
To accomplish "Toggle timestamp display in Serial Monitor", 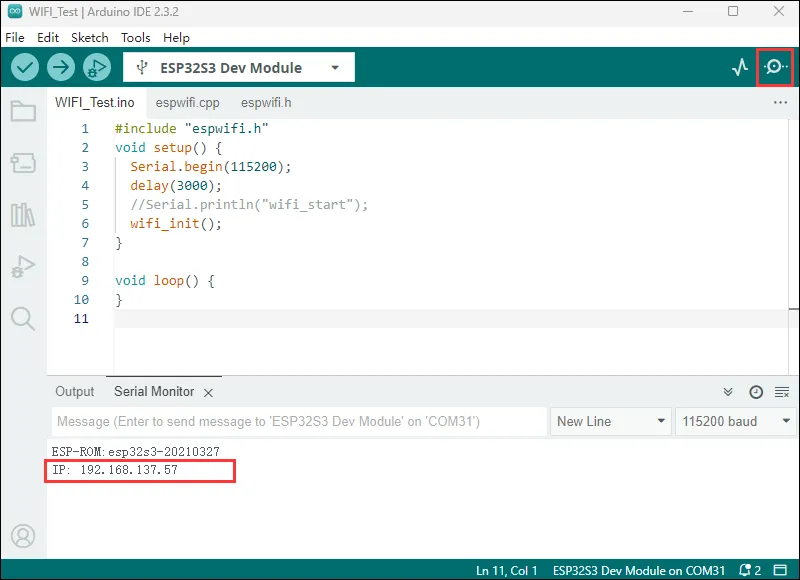I will (x=756, y=392).
